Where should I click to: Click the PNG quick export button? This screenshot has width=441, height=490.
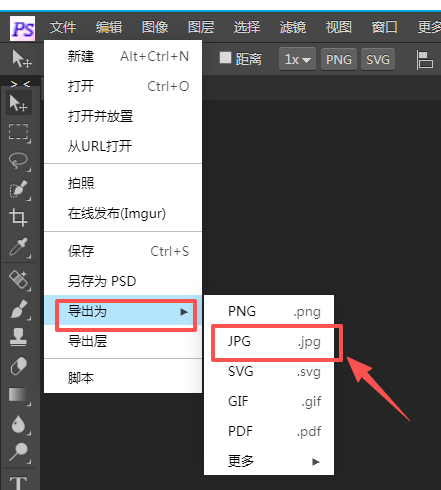(x=339, y=59)
